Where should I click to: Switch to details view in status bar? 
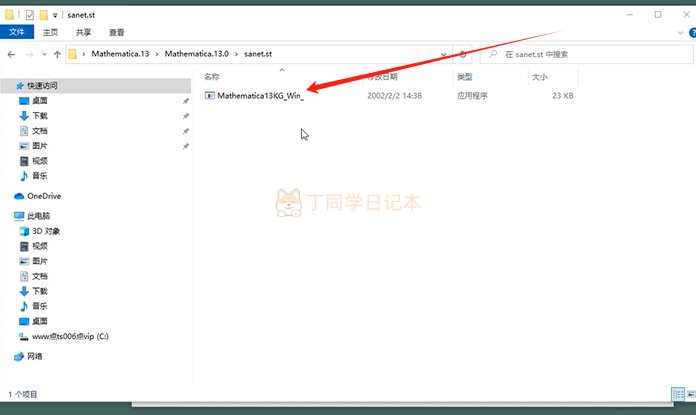(678, 394)
